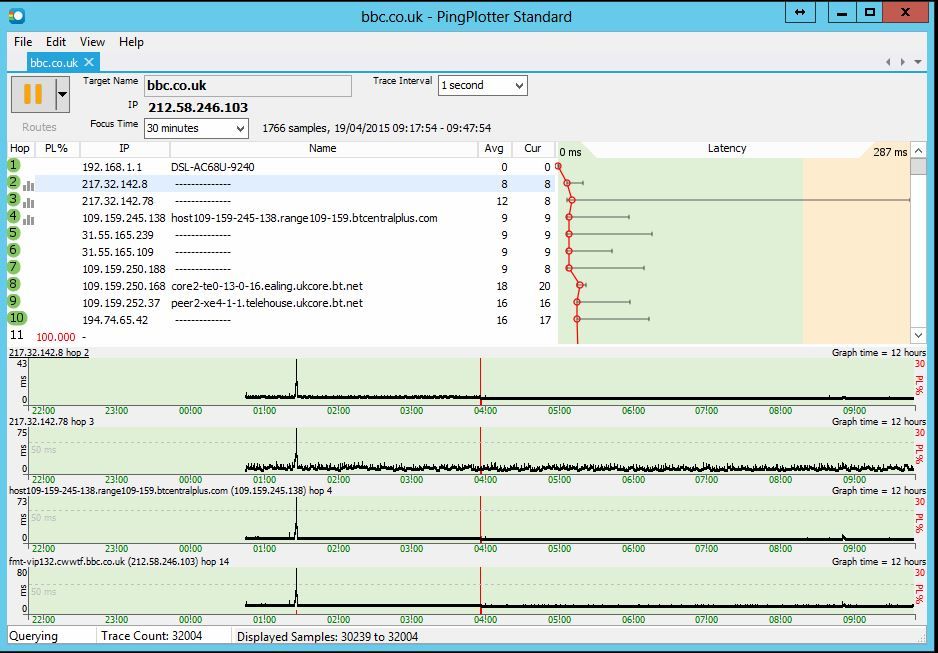The image size is (938, 653).
Task: Open the Edit menu
Action: pyautogui.click(x=56, y=42)
